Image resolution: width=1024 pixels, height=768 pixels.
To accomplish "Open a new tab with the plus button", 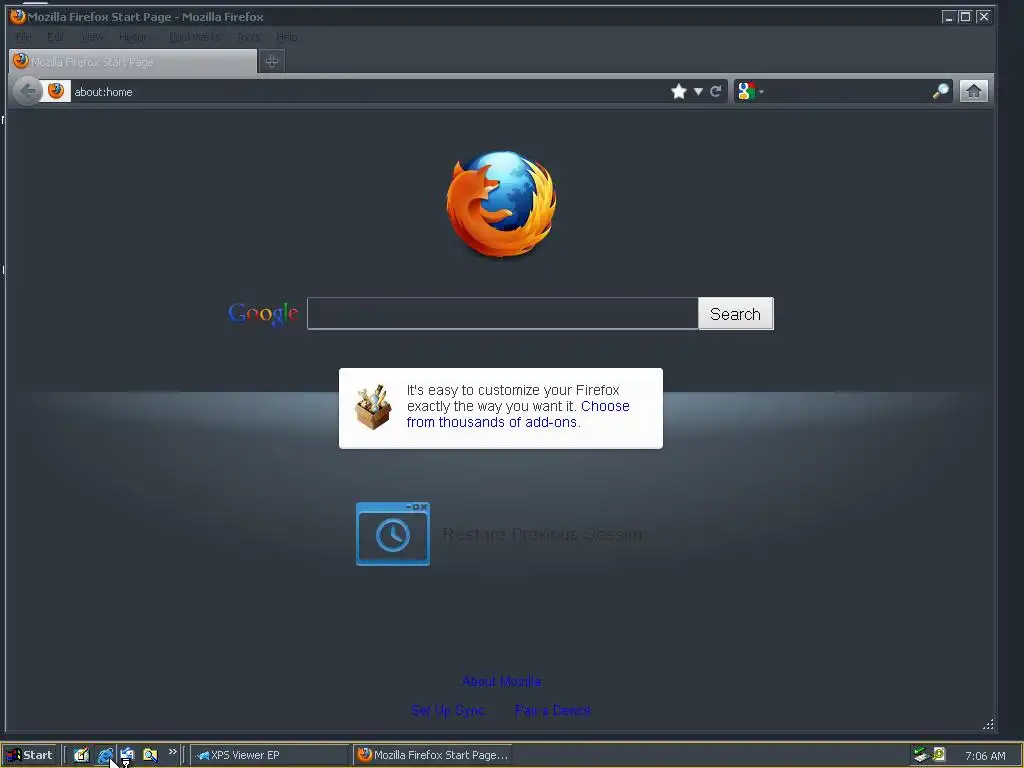I will (x=272, y=61).
